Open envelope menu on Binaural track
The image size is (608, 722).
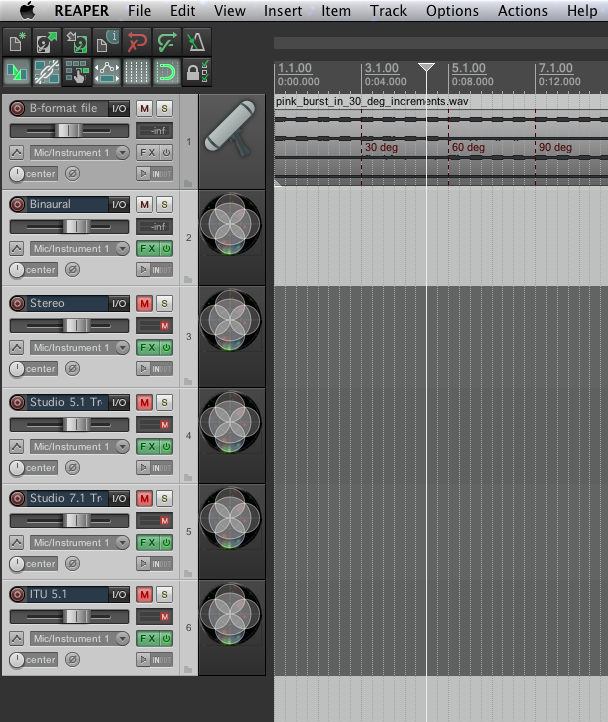[x=17, y=249]
